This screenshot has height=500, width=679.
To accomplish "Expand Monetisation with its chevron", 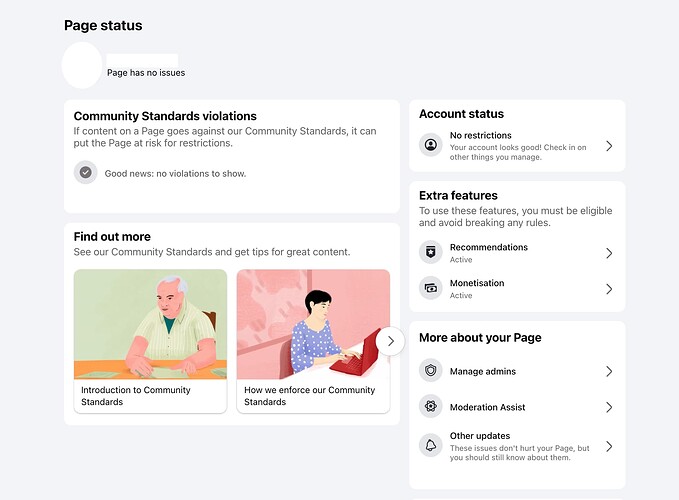I will 609,289.
